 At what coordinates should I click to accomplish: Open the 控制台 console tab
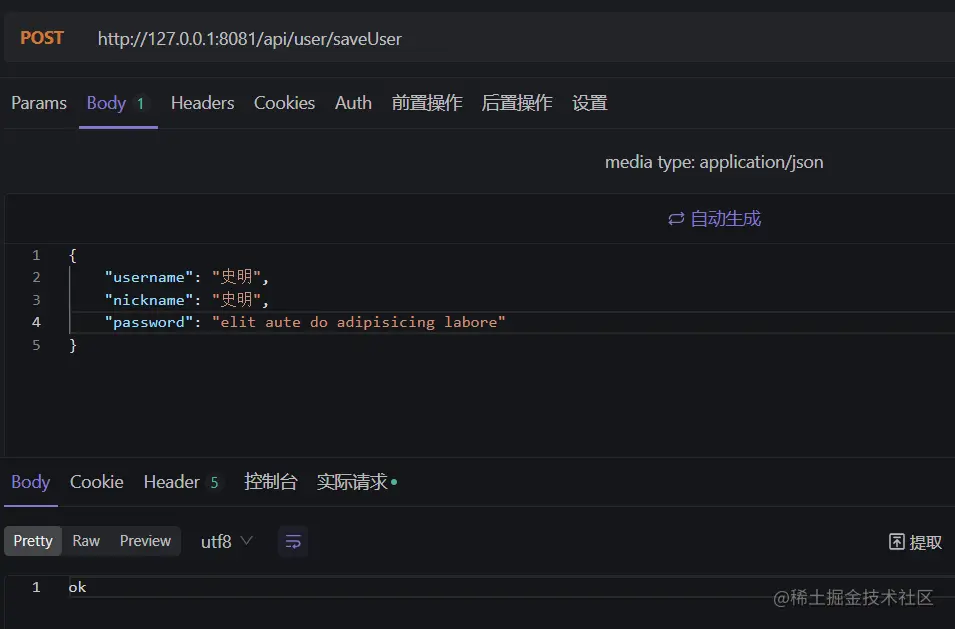[x=271, y=482]
